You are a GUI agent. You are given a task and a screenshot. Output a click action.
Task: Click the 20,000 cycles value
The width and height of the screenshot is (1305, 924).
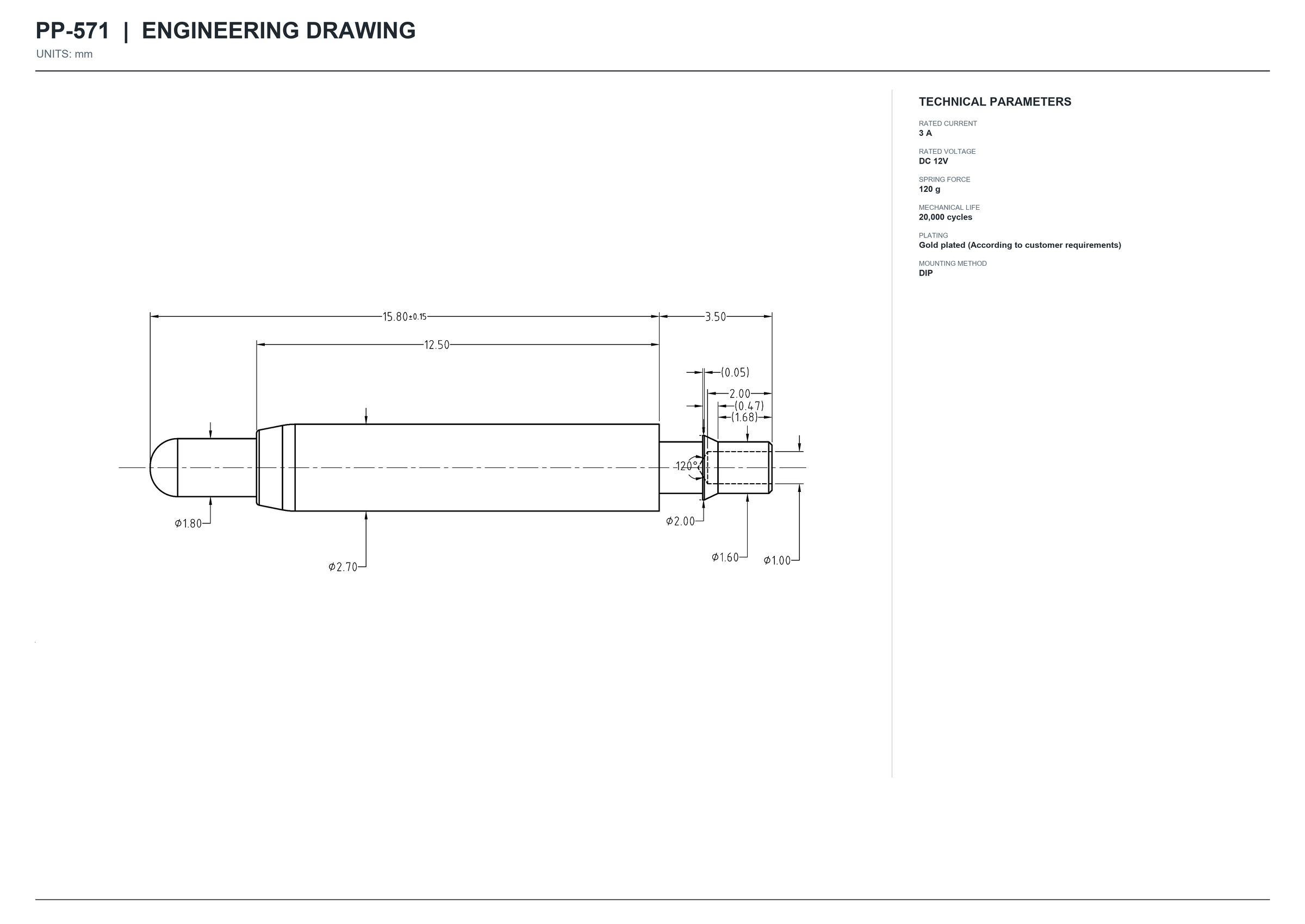coord(946,217)
